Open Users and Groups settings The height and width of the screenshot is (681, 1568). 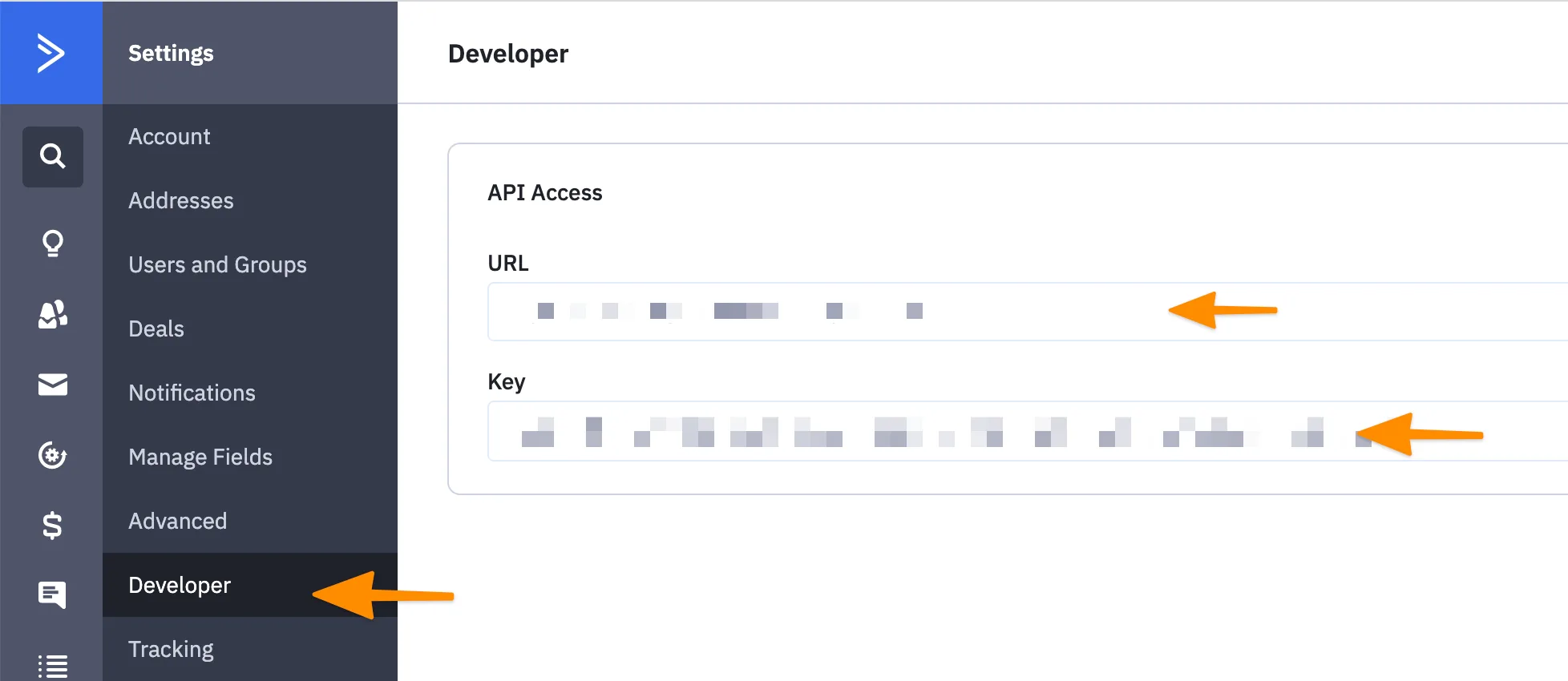217,264
